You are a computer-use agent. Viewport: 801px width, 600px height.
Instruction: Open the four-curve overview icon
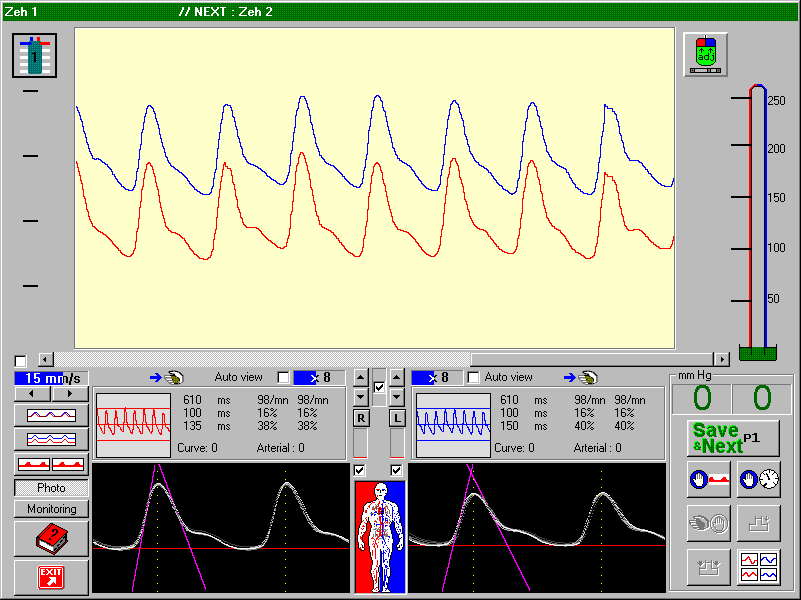tap(759, 567)
